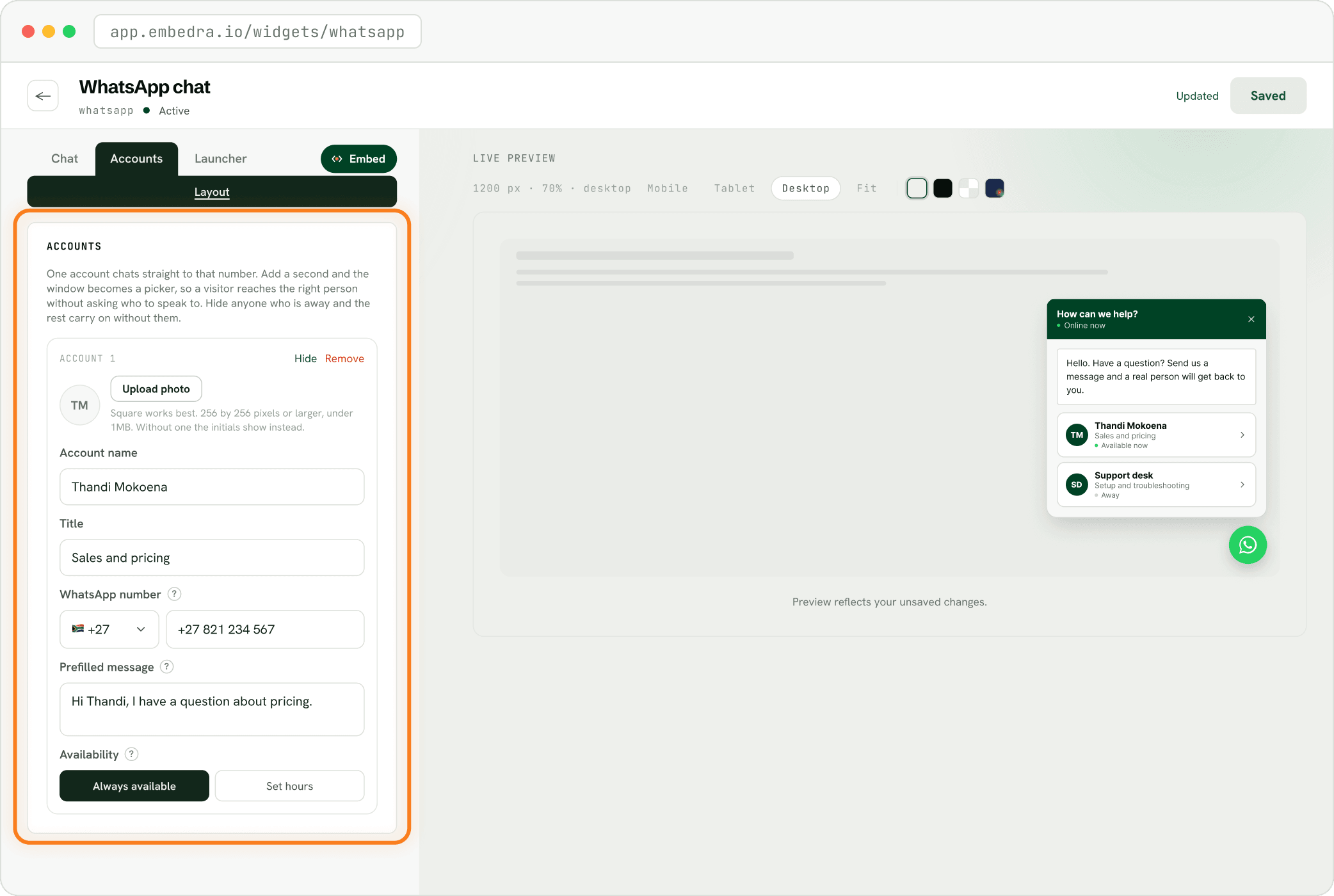Click Thandi Mokoena's chevron in the preview

[1242, 435]
